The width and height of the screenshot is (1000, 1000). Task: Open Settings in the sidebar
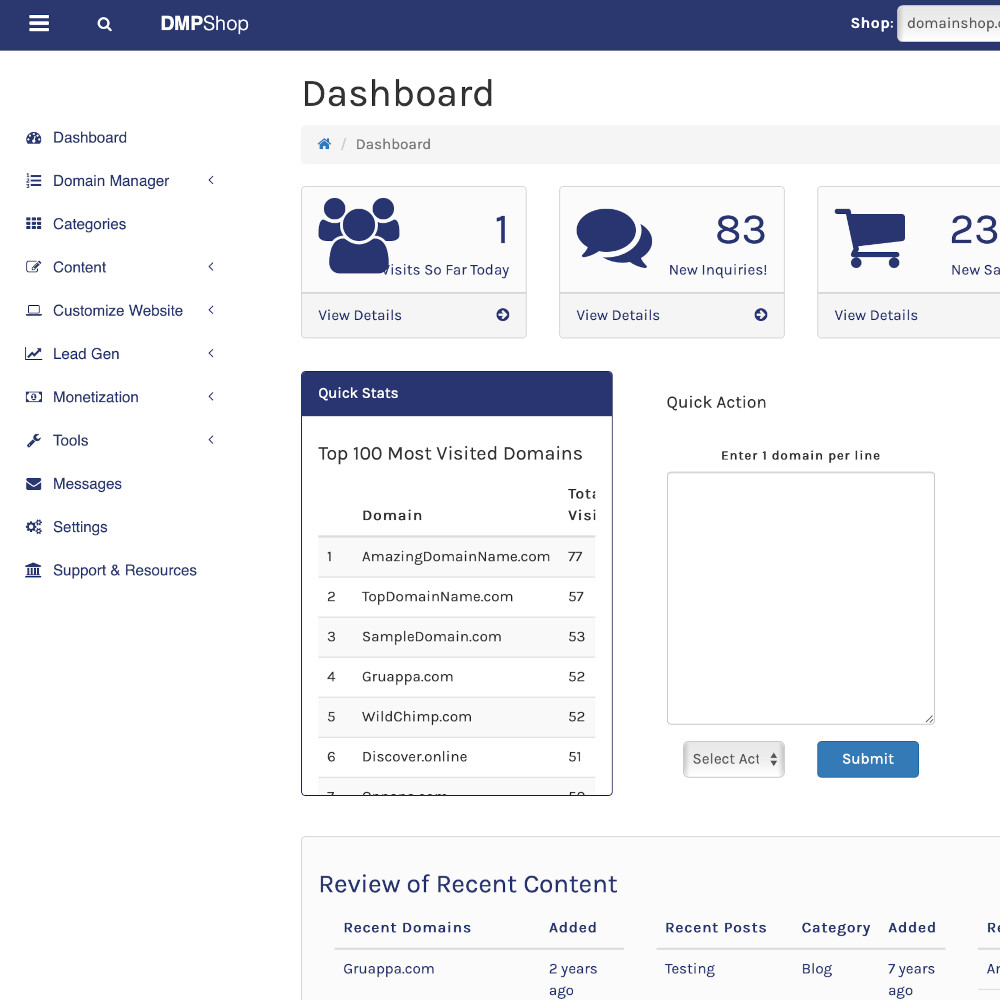[x=80, y=527]
